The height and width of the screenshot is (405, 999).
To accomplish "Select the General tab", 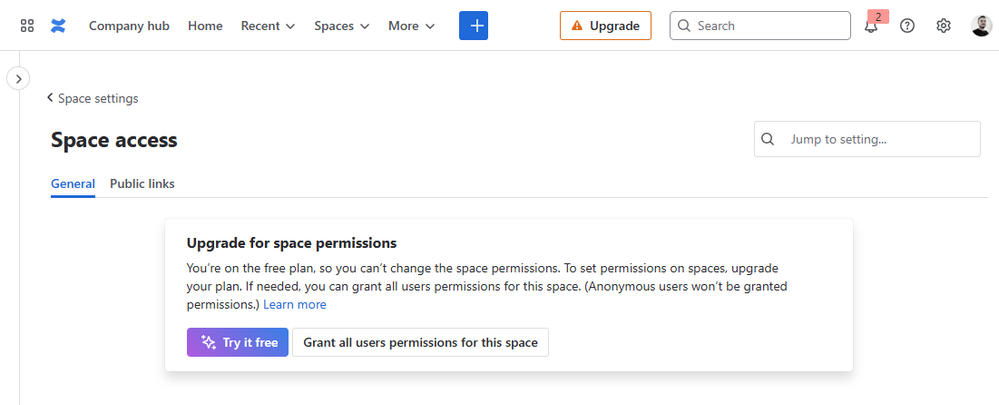I will [73, 183].
